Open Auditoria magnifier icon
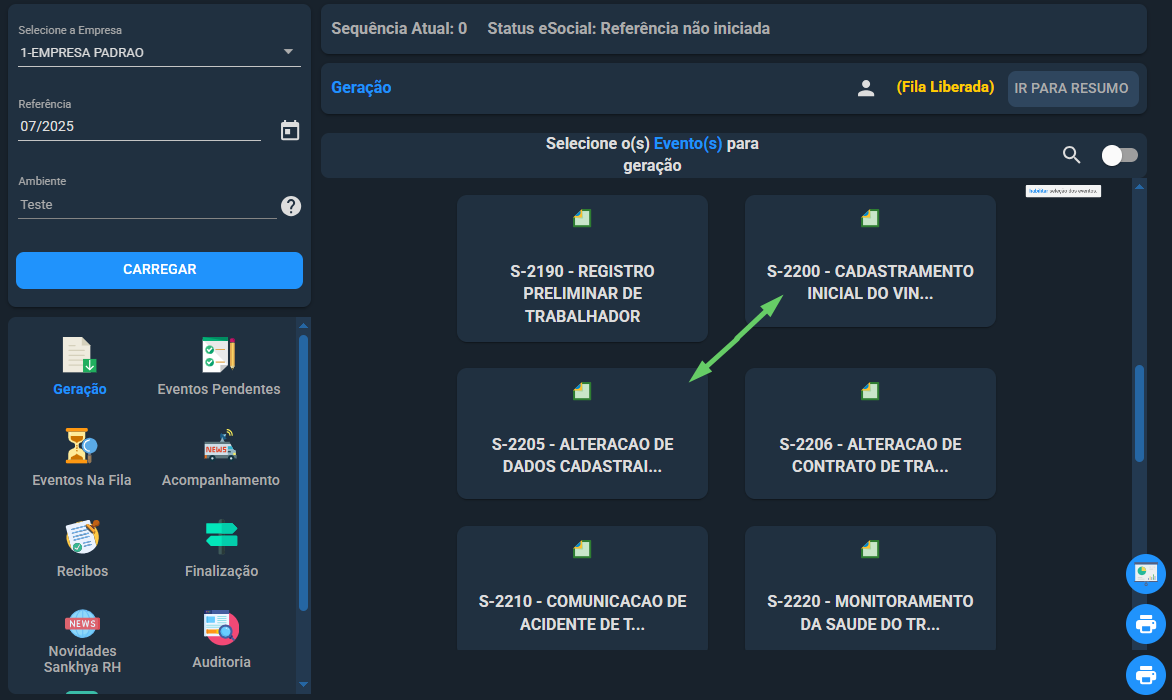 tap(221, 628)
